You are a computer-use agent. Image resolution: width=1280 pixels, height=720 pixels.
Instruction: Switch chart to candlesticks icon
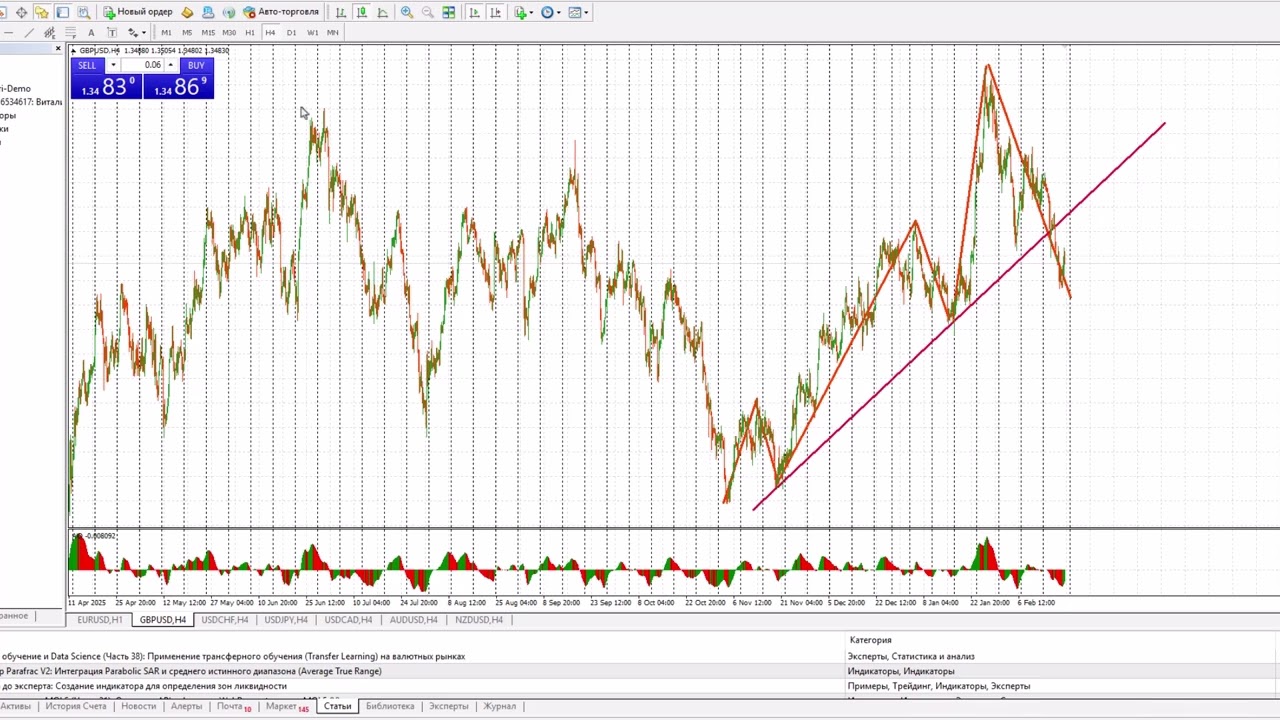[x=361, y=12]
